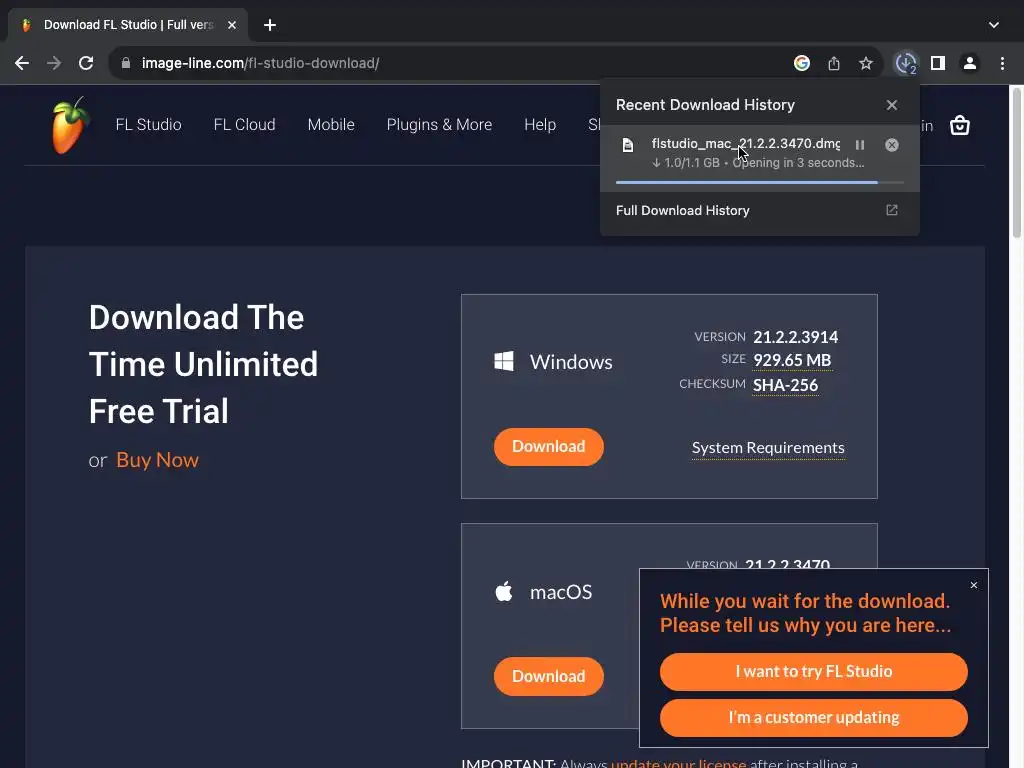Click the downloads icon in Chrome toolbar
This screenshot has width=1024, height=768.
point(906,63)
